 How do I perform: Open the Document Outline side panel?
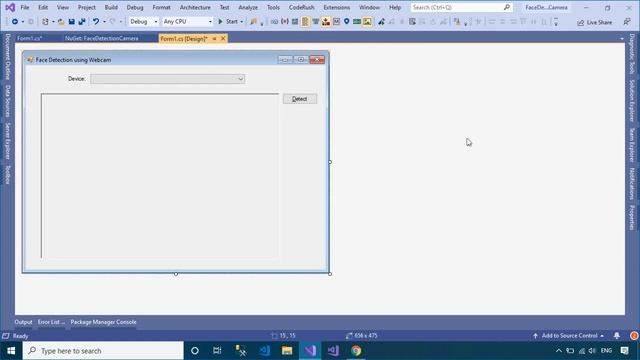tap(7, 57)
